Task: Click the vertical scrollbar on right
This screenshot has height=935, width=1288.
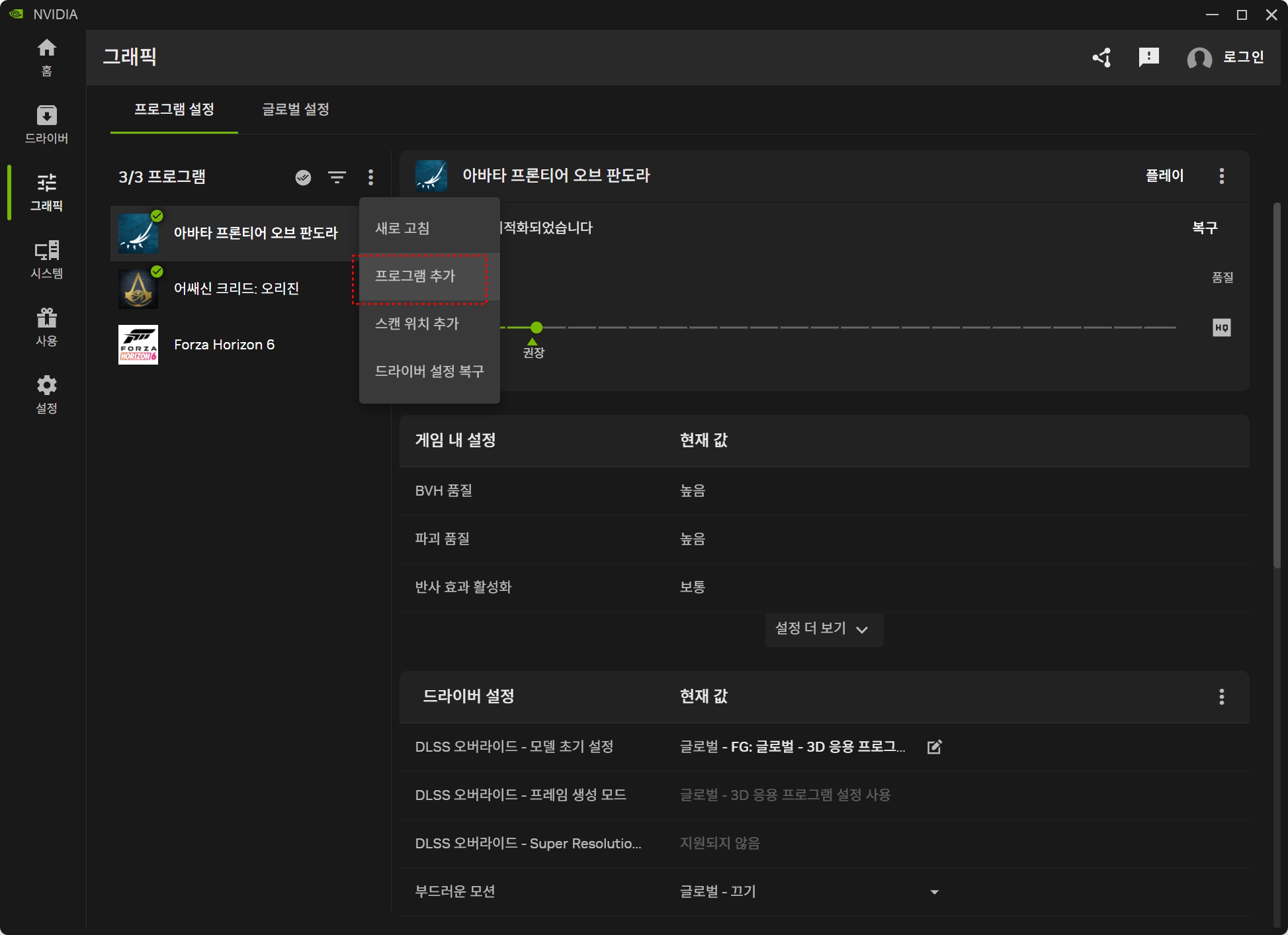Action: [1277, 385]
